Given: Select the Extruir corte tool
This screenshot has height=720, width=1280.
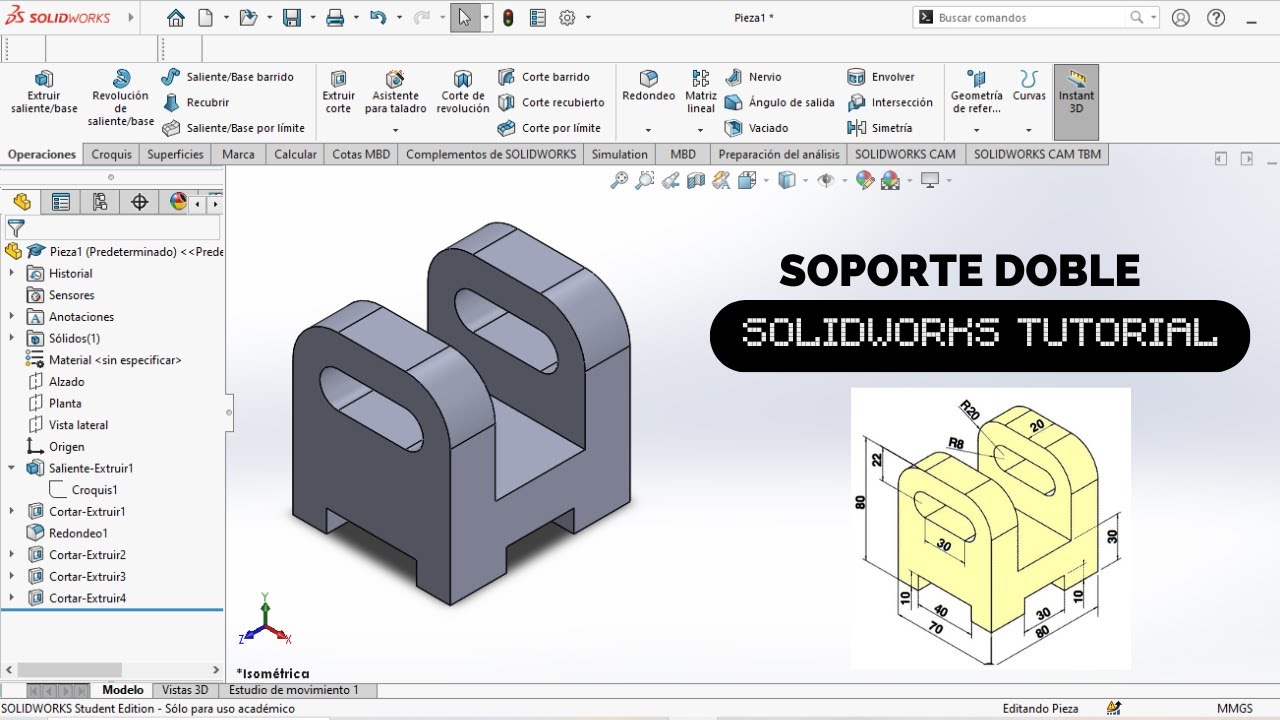Looking at the screenshot, I should pos(338,93).
